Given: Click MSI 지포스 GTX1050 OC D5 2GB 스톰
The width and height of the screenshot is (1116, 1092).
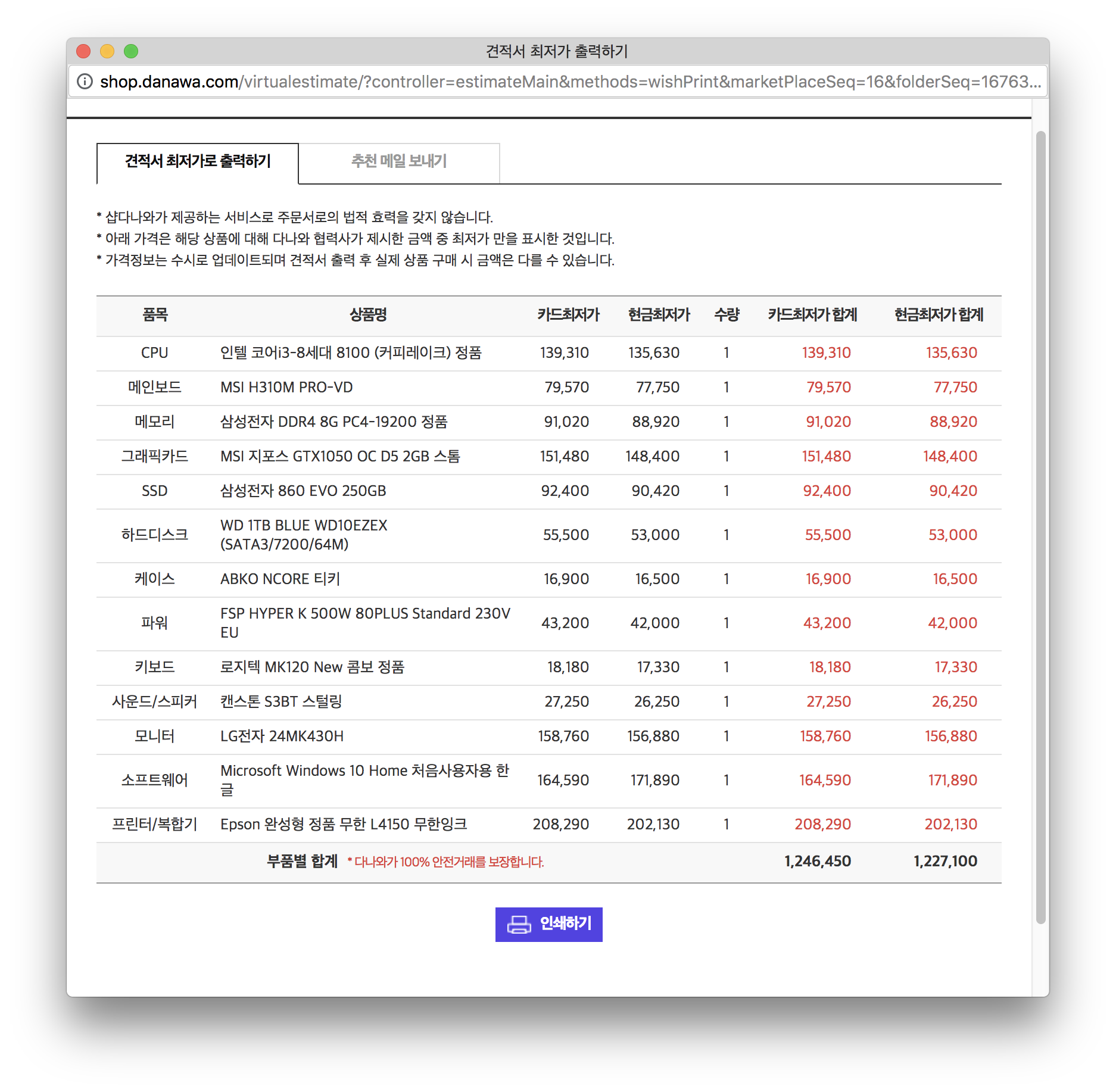Looking at the screenshot, I should click(340, 456).
